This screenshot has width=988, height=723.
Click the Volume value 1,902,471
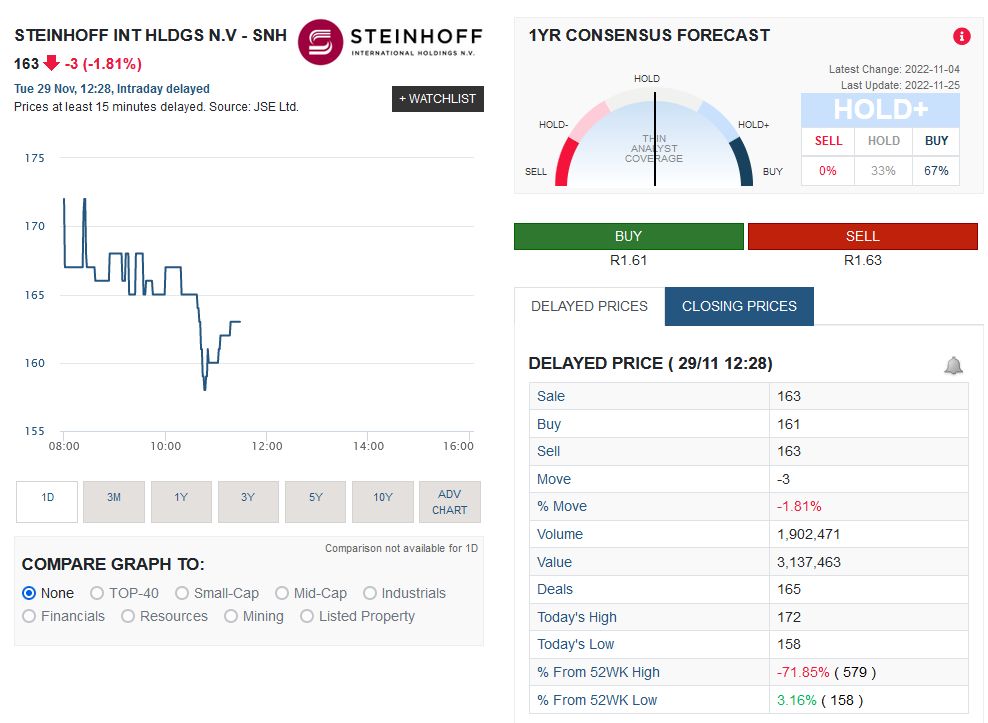[x=808, y=535]
